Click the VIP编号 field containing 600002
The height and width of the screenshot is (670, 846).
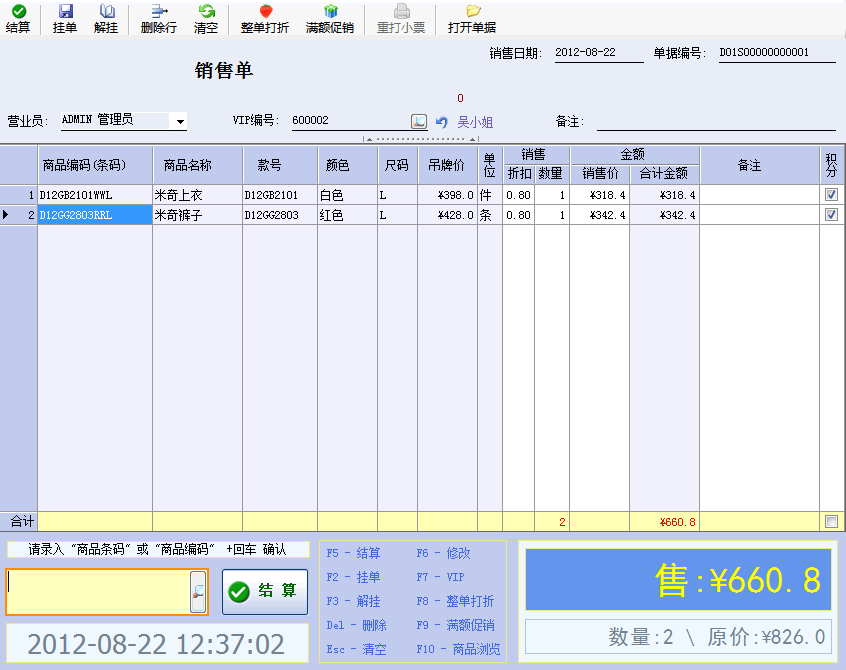pos(351,120)
